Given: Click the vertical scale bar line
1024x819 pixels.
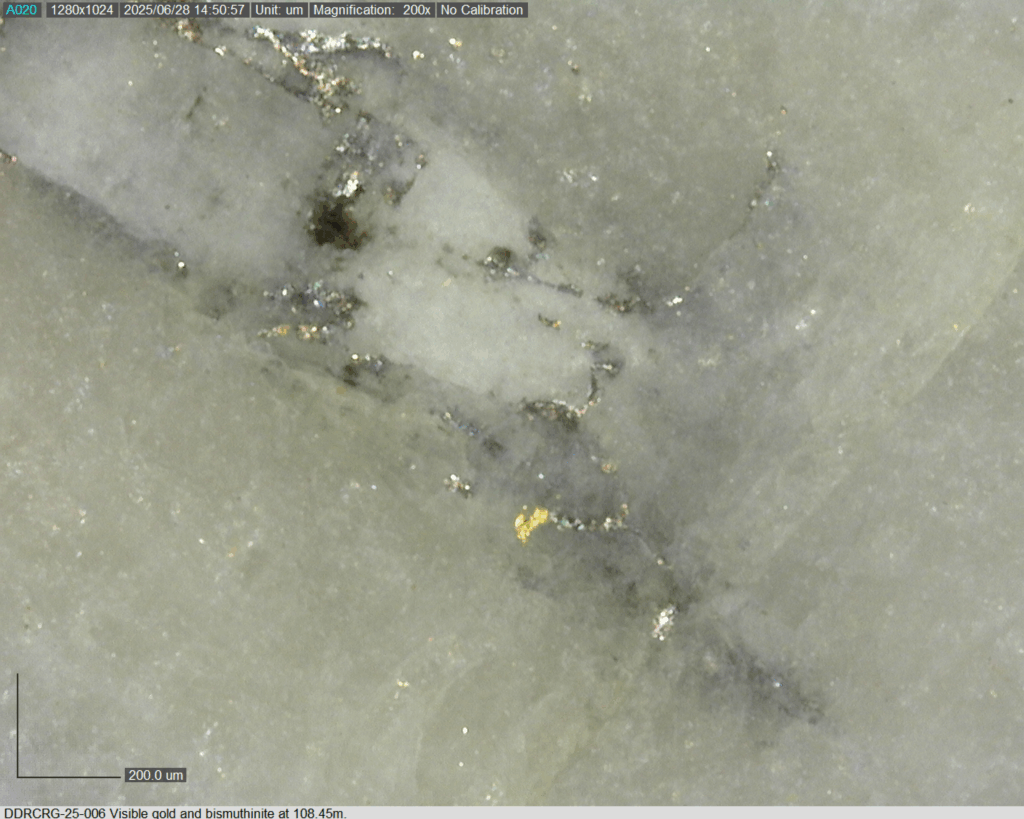Looking at the screenshot, I should (x=17, y=725).
